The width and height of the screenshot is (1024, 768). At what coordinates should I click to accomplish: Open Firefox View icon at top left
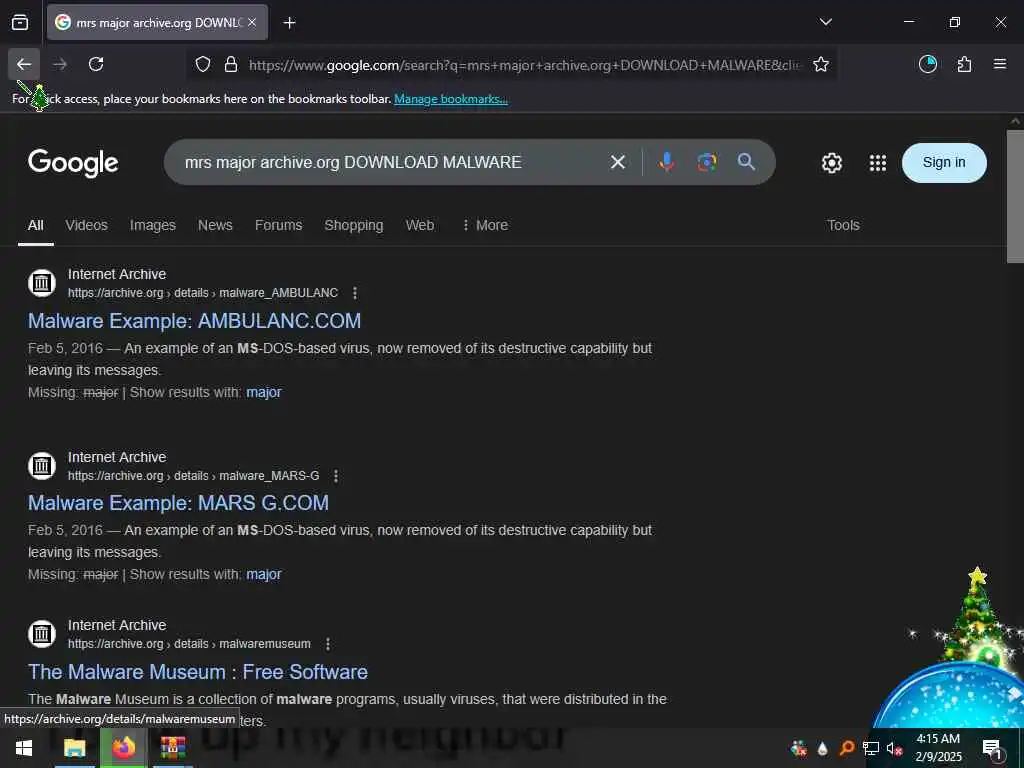pyautogui.click(x=20, y=23)
